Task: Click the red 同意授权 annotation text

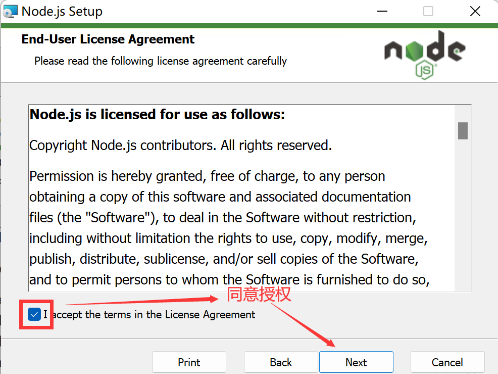Action: (259, 294)
